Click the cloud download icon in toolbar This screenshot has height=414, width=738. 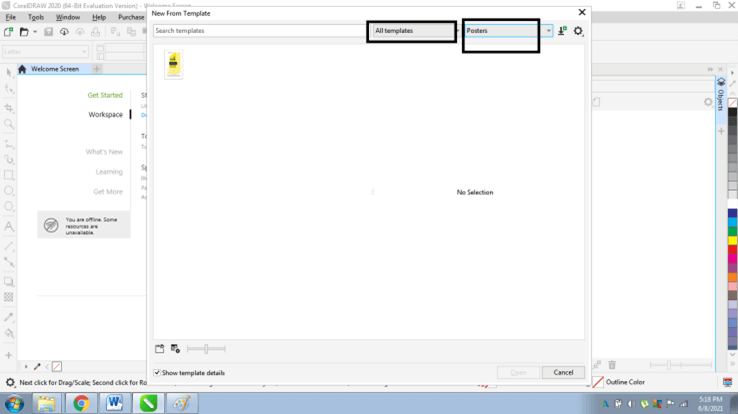[x=64, y=32]
